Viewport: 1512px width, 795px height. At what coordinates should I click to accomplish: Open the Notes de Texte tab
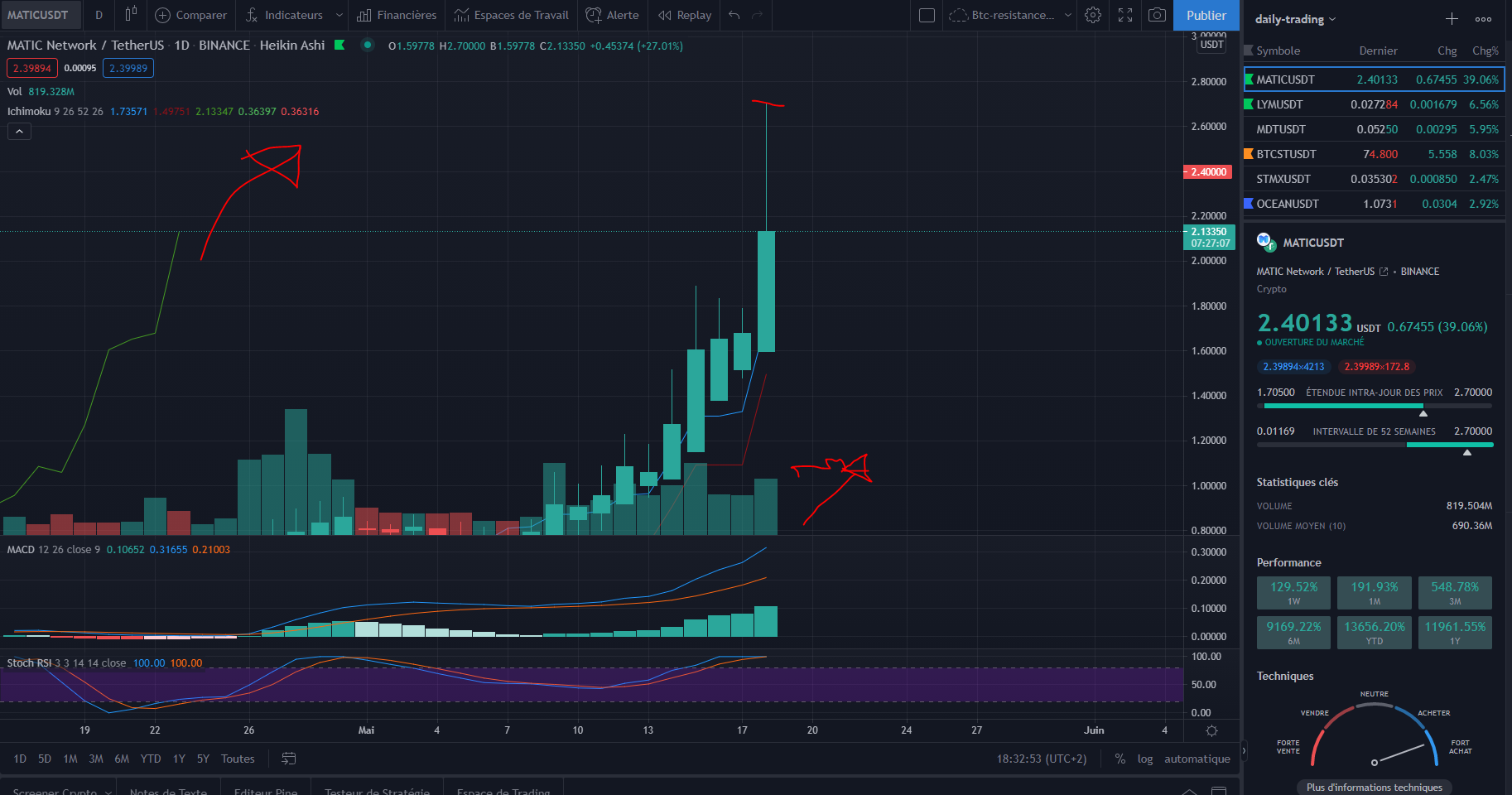[168, 791]
